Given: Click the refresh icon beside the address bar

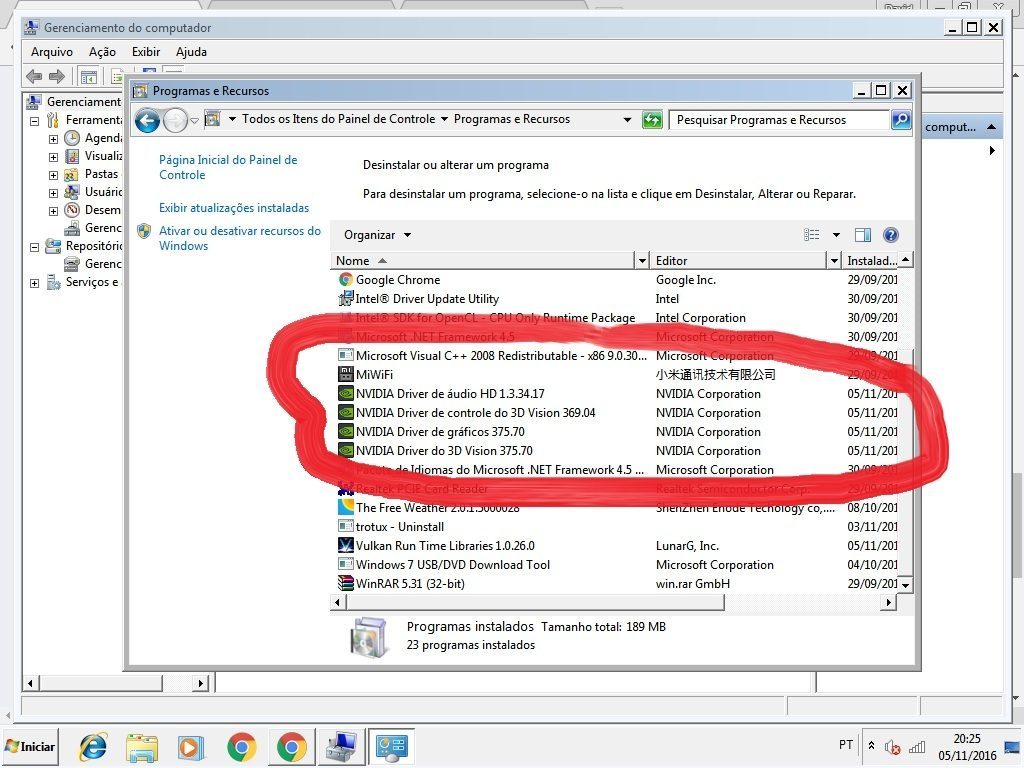Looking at the screenshot, I should point(652,120).
